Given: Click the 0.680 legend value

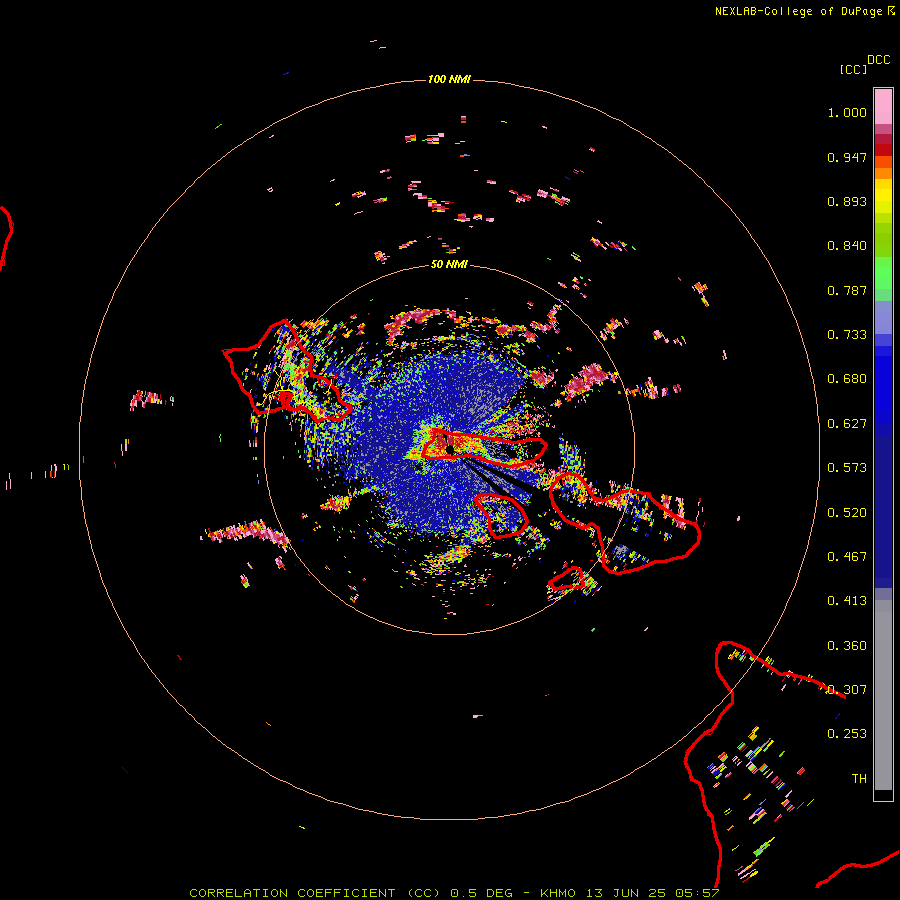Looking at the screenshot, I should (847, 379).
